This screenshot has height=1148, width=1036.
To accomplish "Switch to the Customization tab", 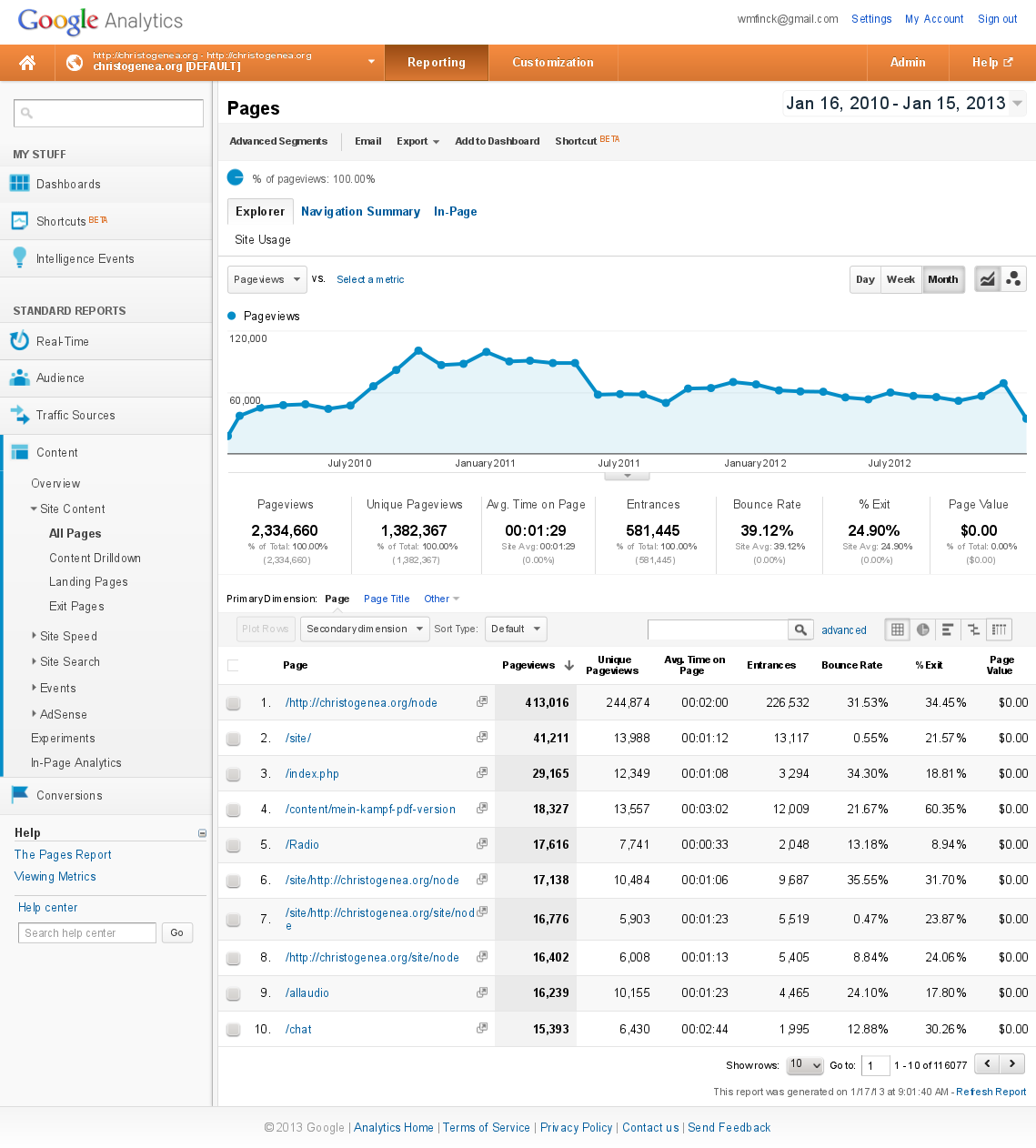I will click(552, 63).
